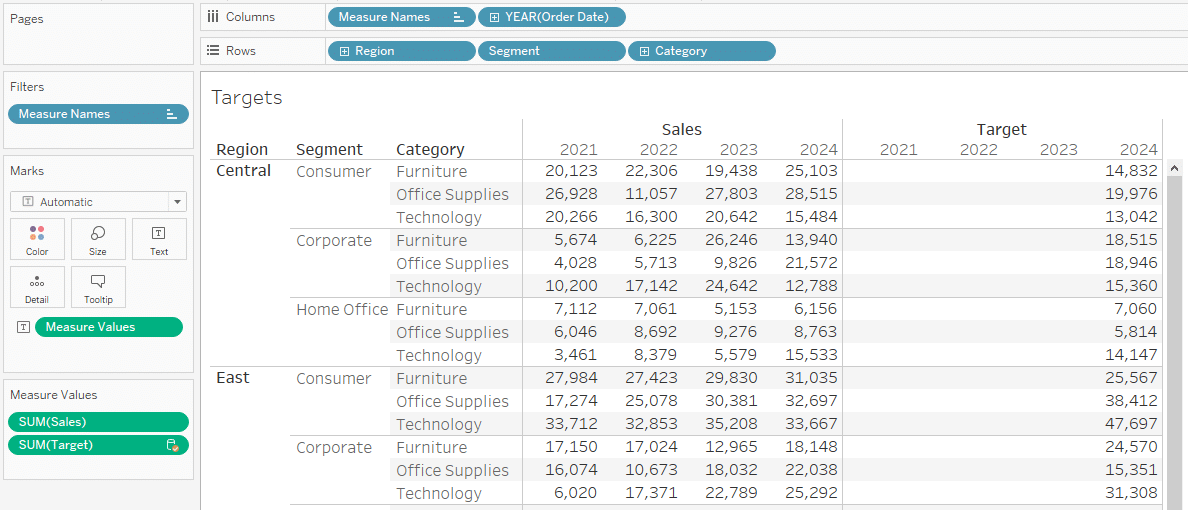Open the Tooltip marks card

pyautogui.click(x=98, y=287)
